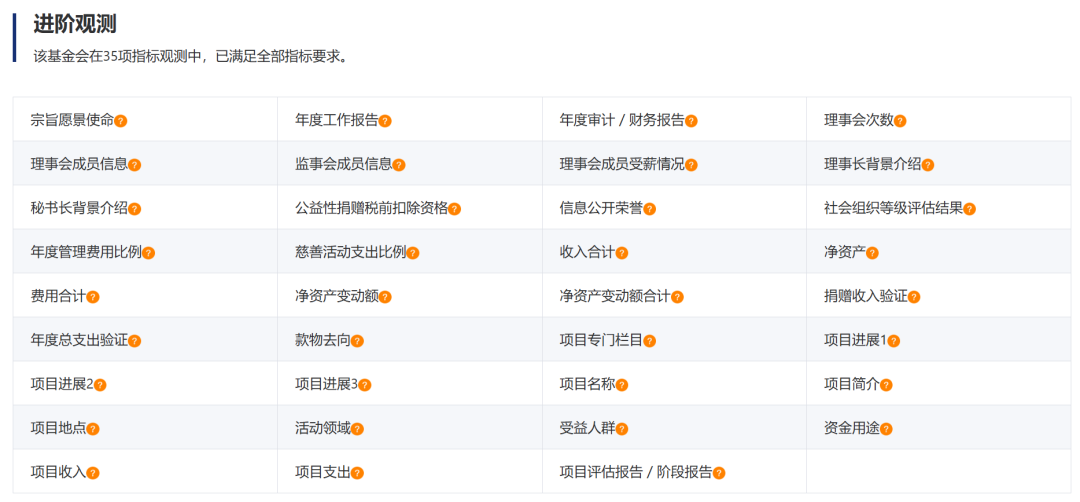Viewport: 1080px width, 502px height.
Task: Click the summary sentence mentioning 35项指标
Action: click(191, 57)
